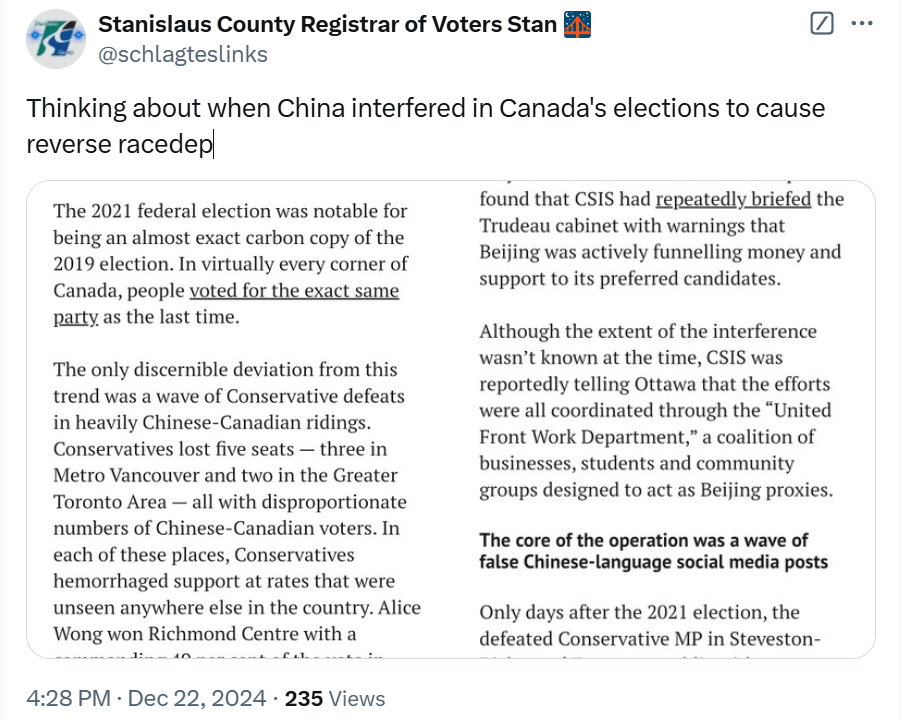This screenshot has height=721, width=911.
Task: Click the word 'party' underlined in article
Action: coord(76,317)
